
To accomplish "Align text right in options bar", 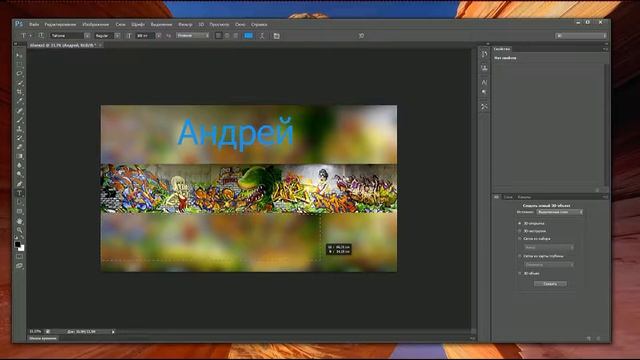I will (236, 36).
